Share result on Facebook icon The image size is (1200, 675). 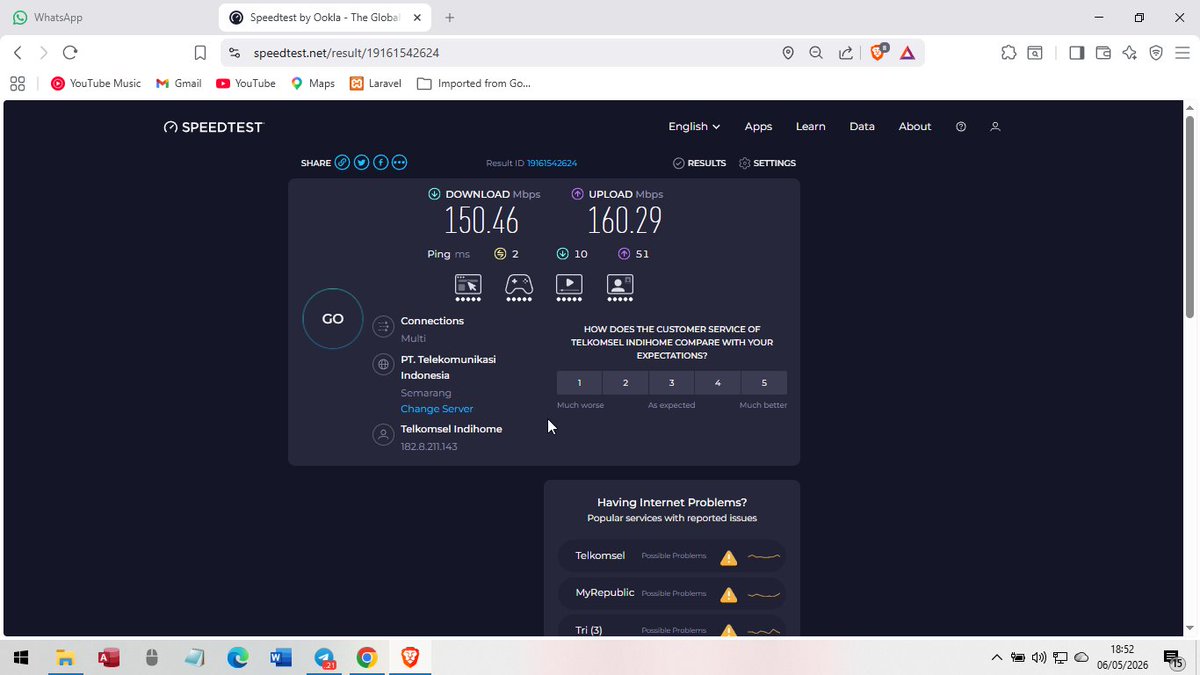pyautogui.click(x=381, y=163)
